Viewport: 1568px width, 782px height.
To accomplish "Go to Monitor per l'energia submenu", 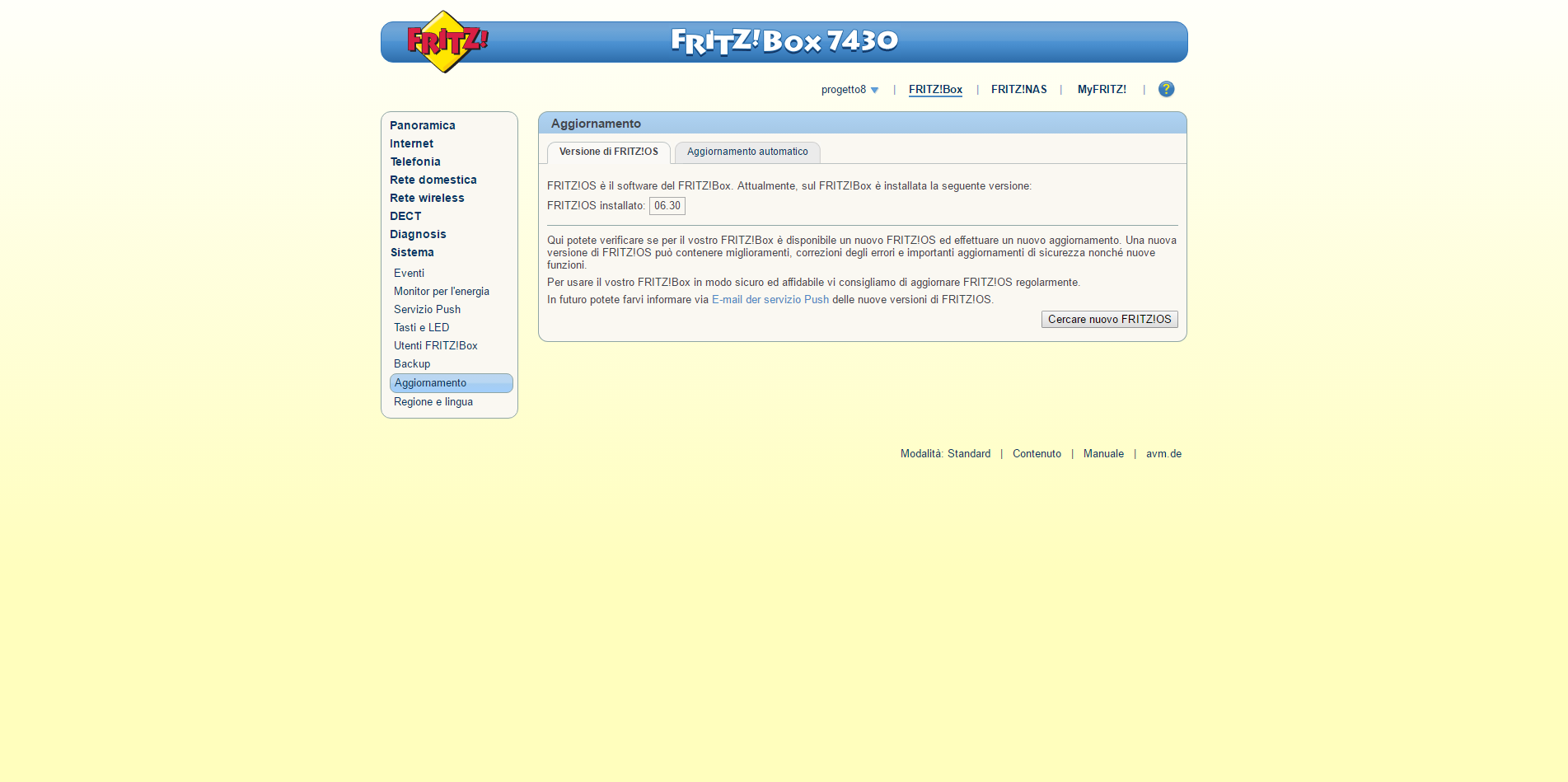I will [x=442, y=291].
